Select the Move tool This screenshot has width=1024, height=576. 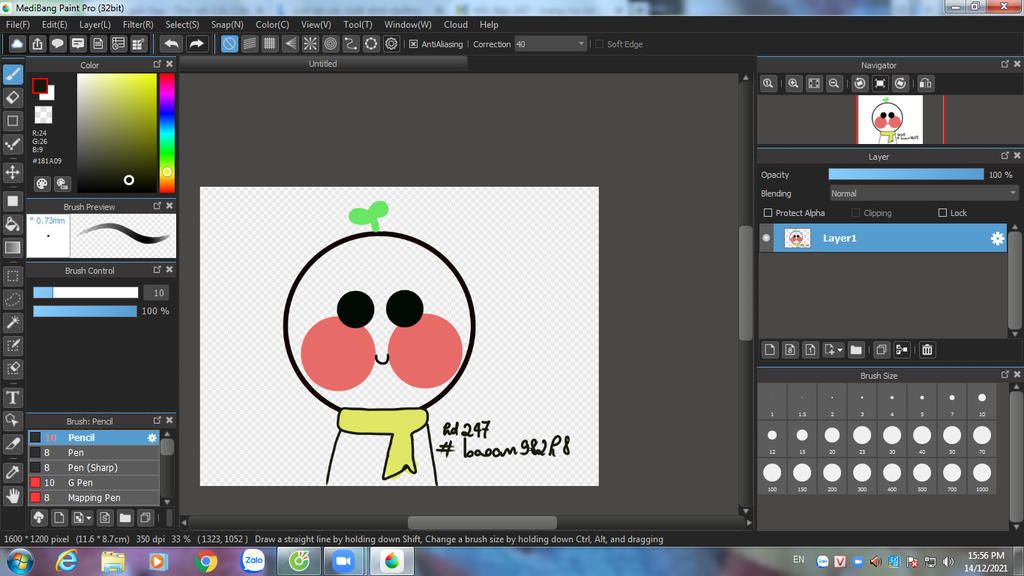pyautogui.click(x=13, y=172)
